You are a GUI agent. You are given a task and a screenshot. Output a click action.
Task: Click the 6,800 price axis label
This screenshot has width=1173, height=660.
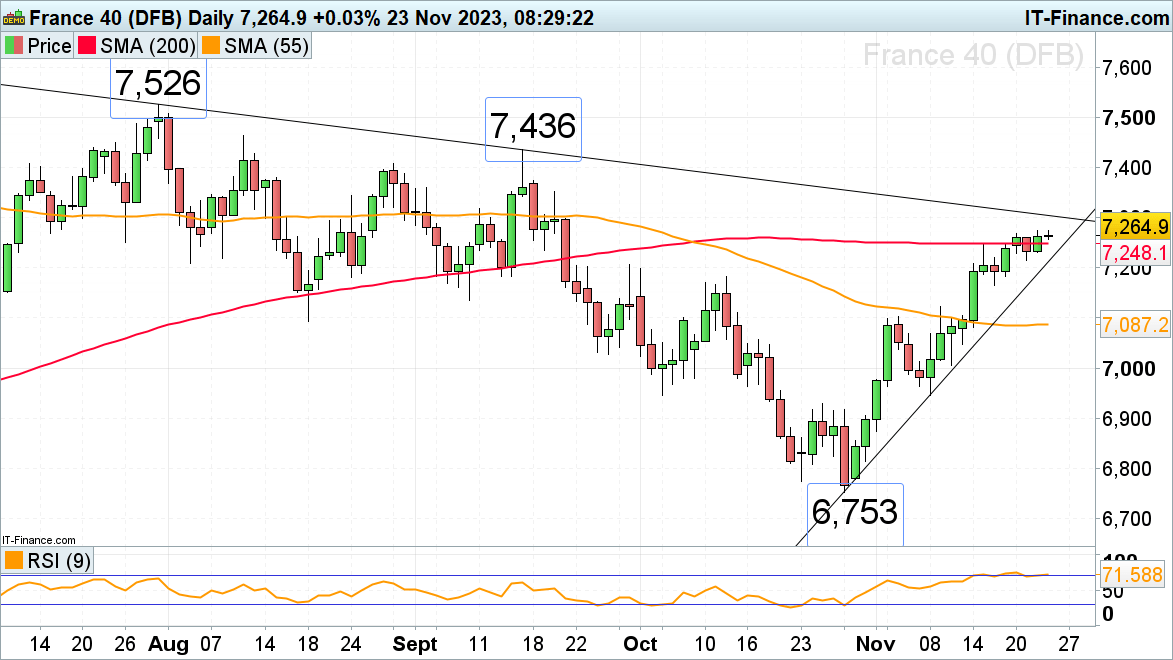tap(1127, 468)
